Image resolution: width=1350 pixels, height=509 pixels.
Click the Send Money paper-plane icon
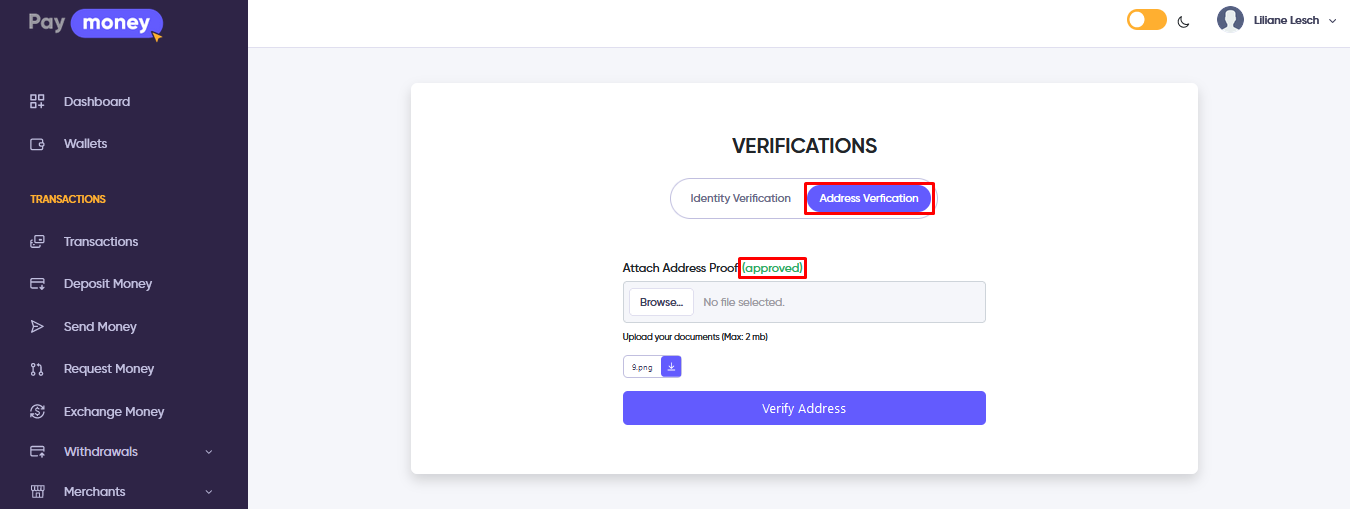click(38, 327)
